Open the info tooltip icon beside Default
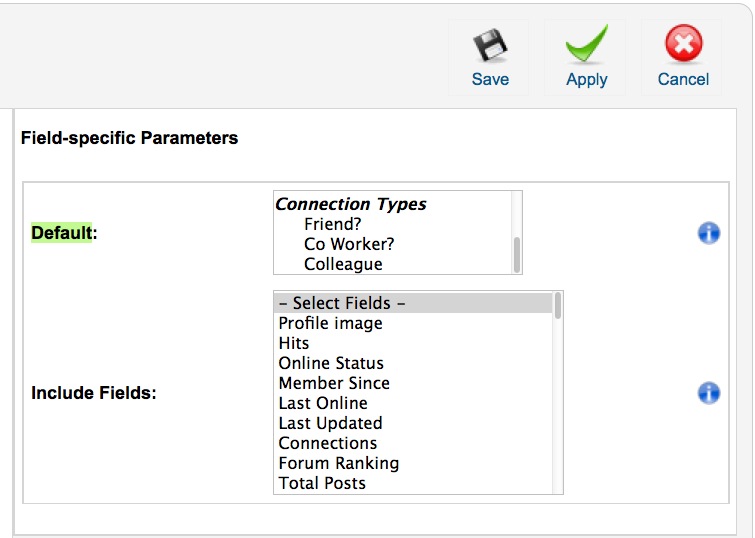Viewport: 755px width, 538px height. 709,233
